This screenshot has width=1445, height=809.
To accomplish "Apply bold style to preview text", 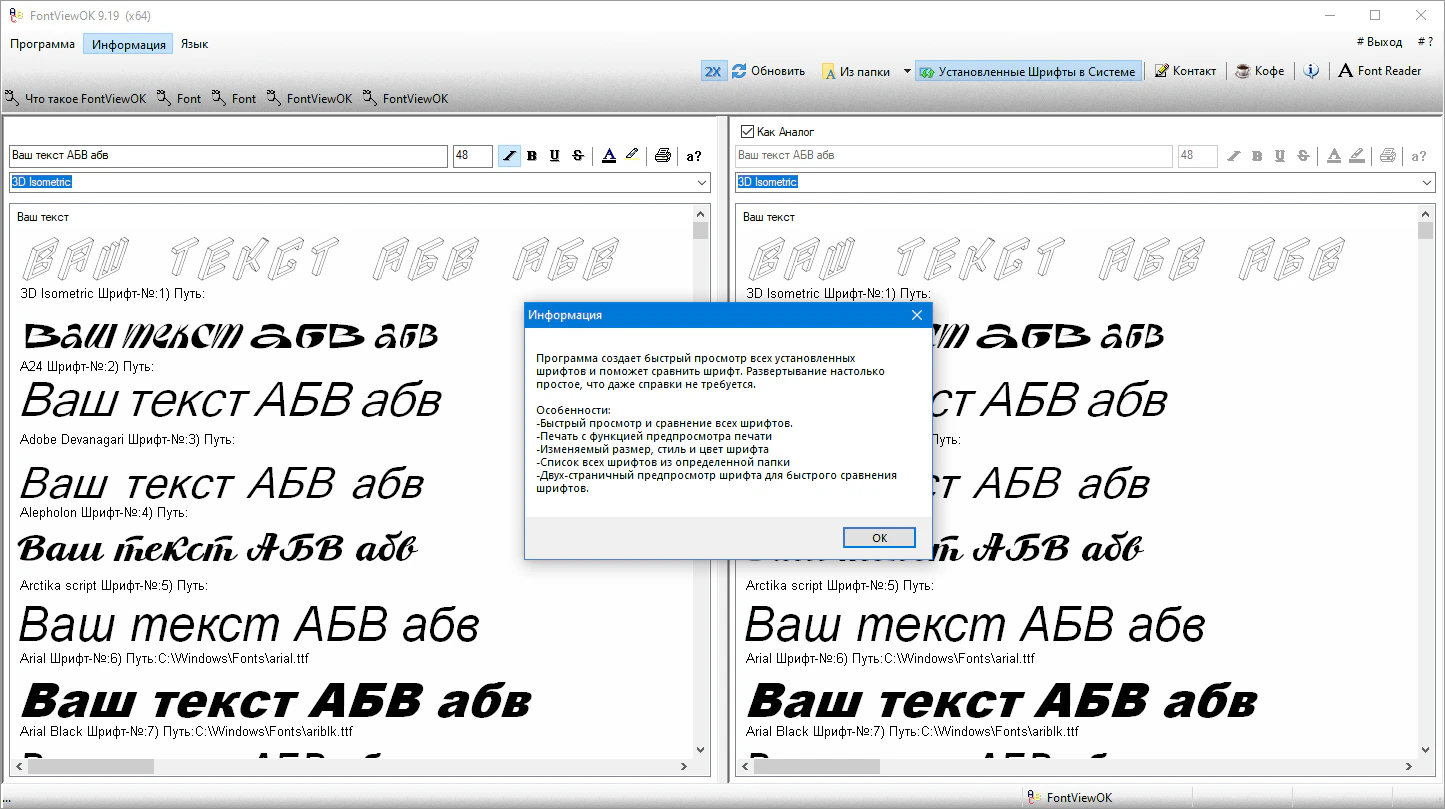I will pos(533,156).
